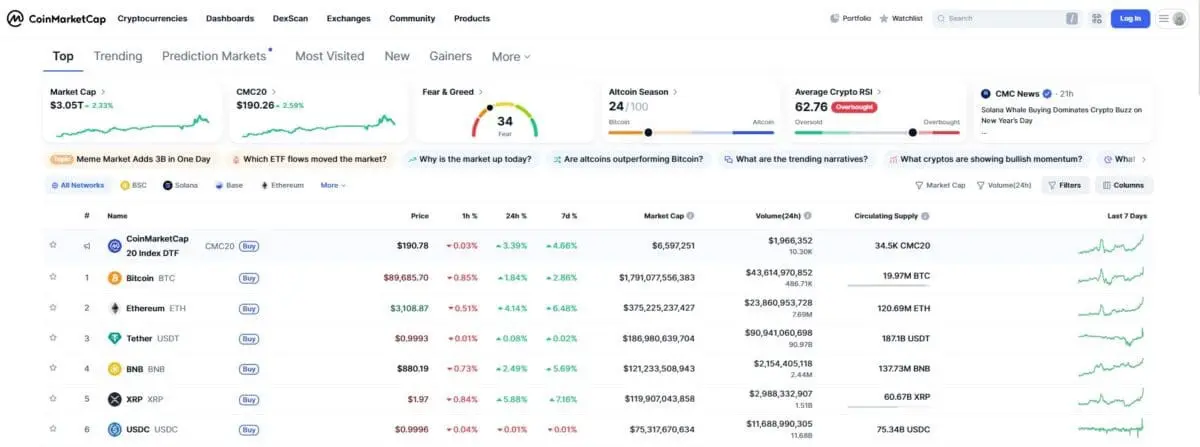The image size is (1200, 447).
Task: Click the USDC coin icon
Action: click(114, 430)
